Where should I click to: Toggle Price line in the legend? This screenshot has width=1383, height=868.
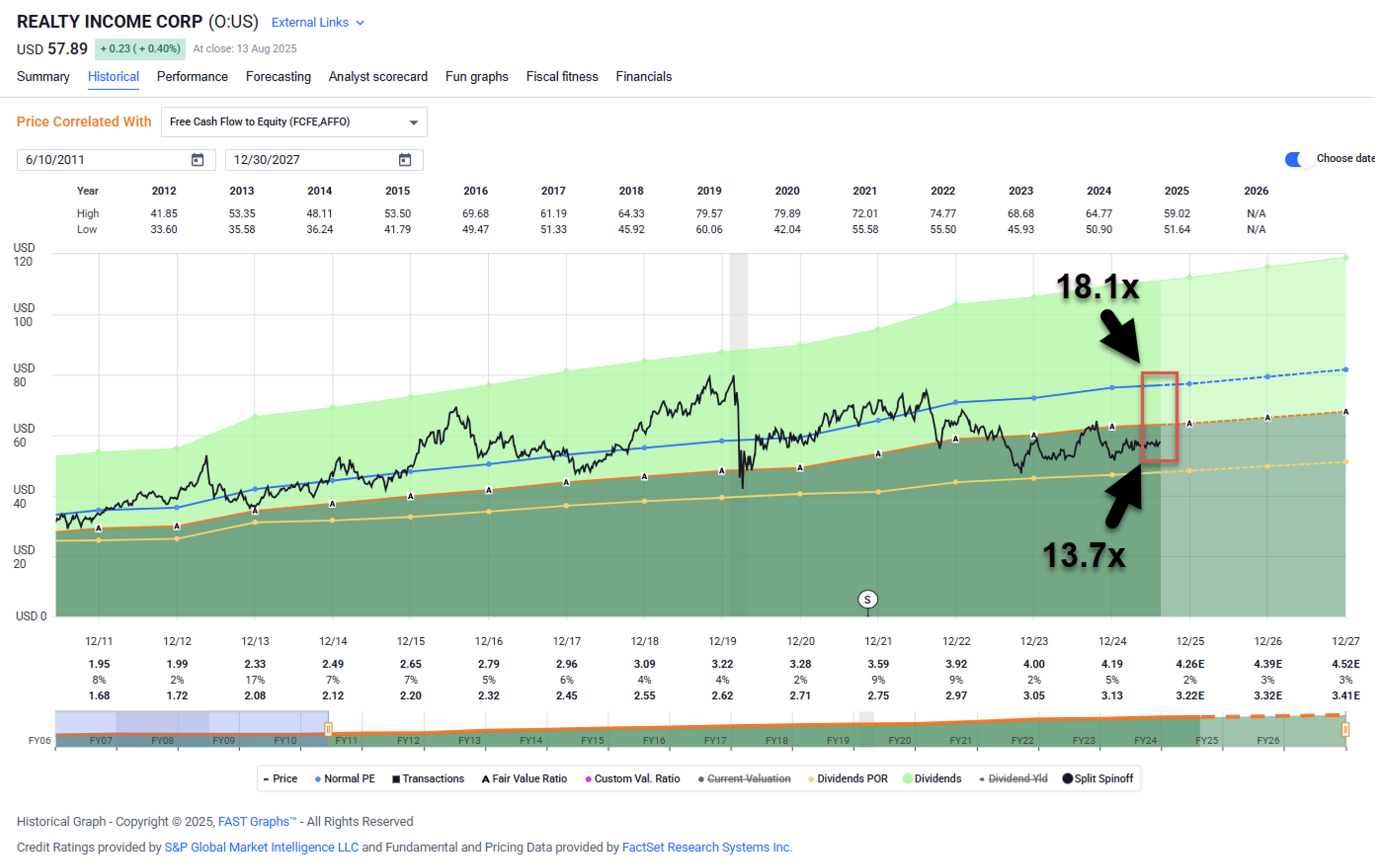coord(280,778)
